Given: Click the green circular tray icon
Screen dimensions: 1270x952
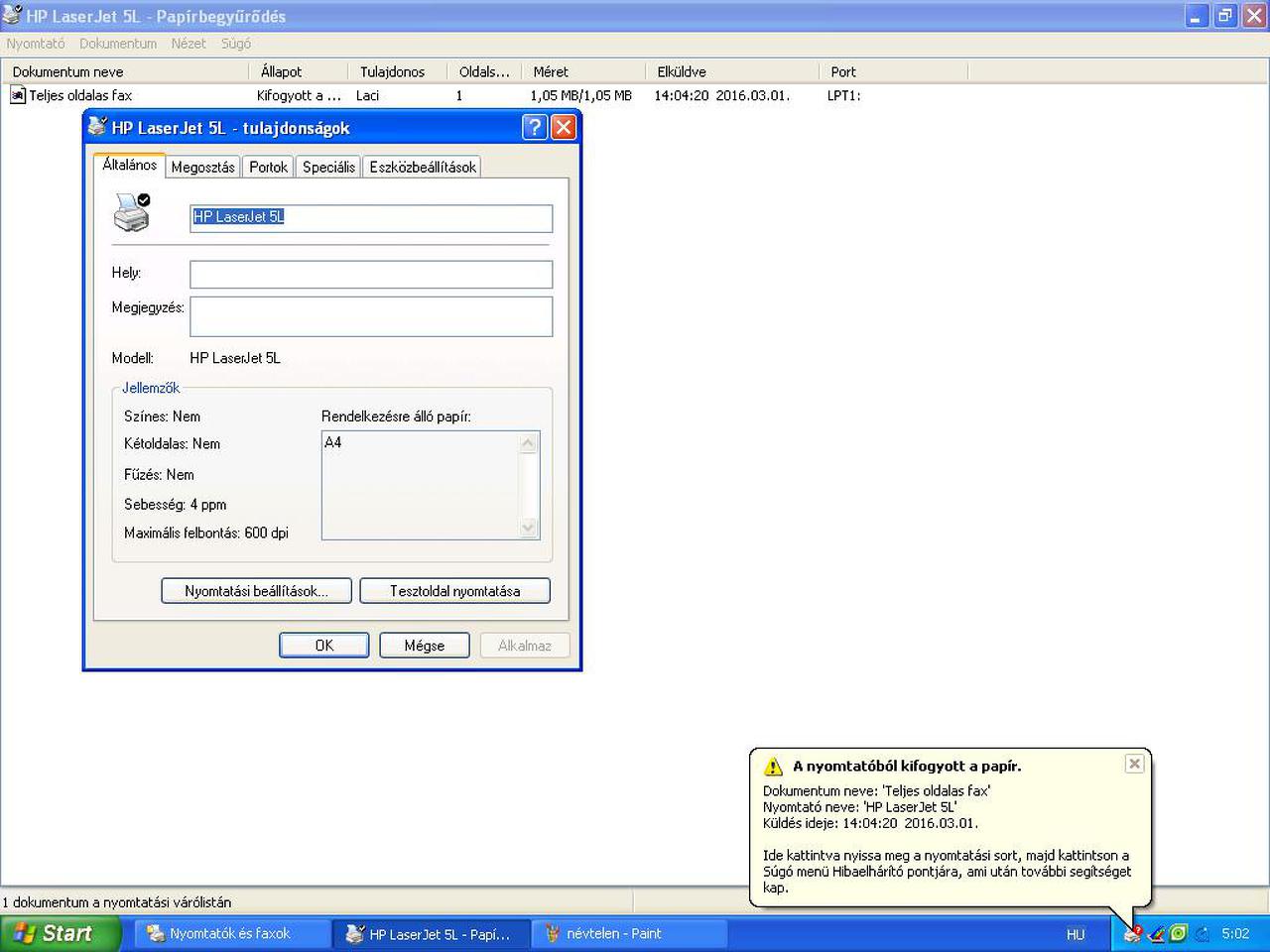Looking at the screenshot, I should pos(1179,933).
